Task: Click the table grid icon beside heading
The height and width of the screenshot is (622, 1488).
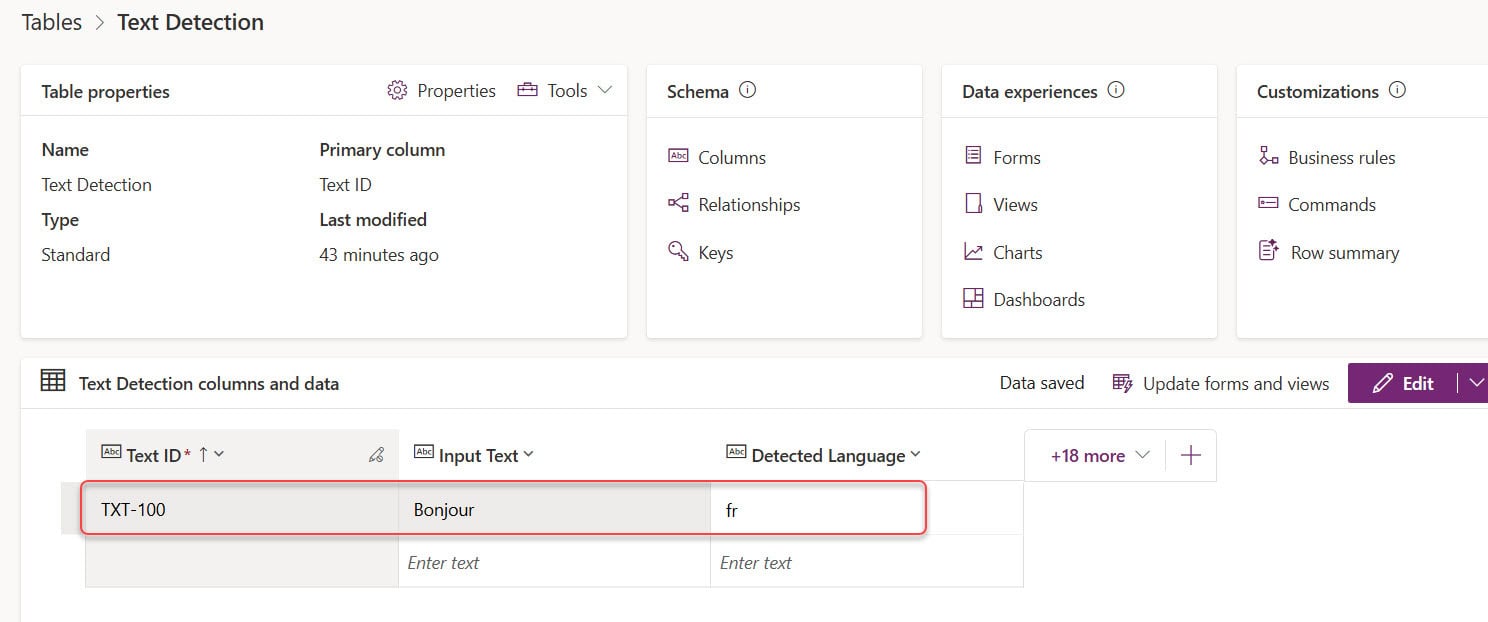Action: coord(53,381)
